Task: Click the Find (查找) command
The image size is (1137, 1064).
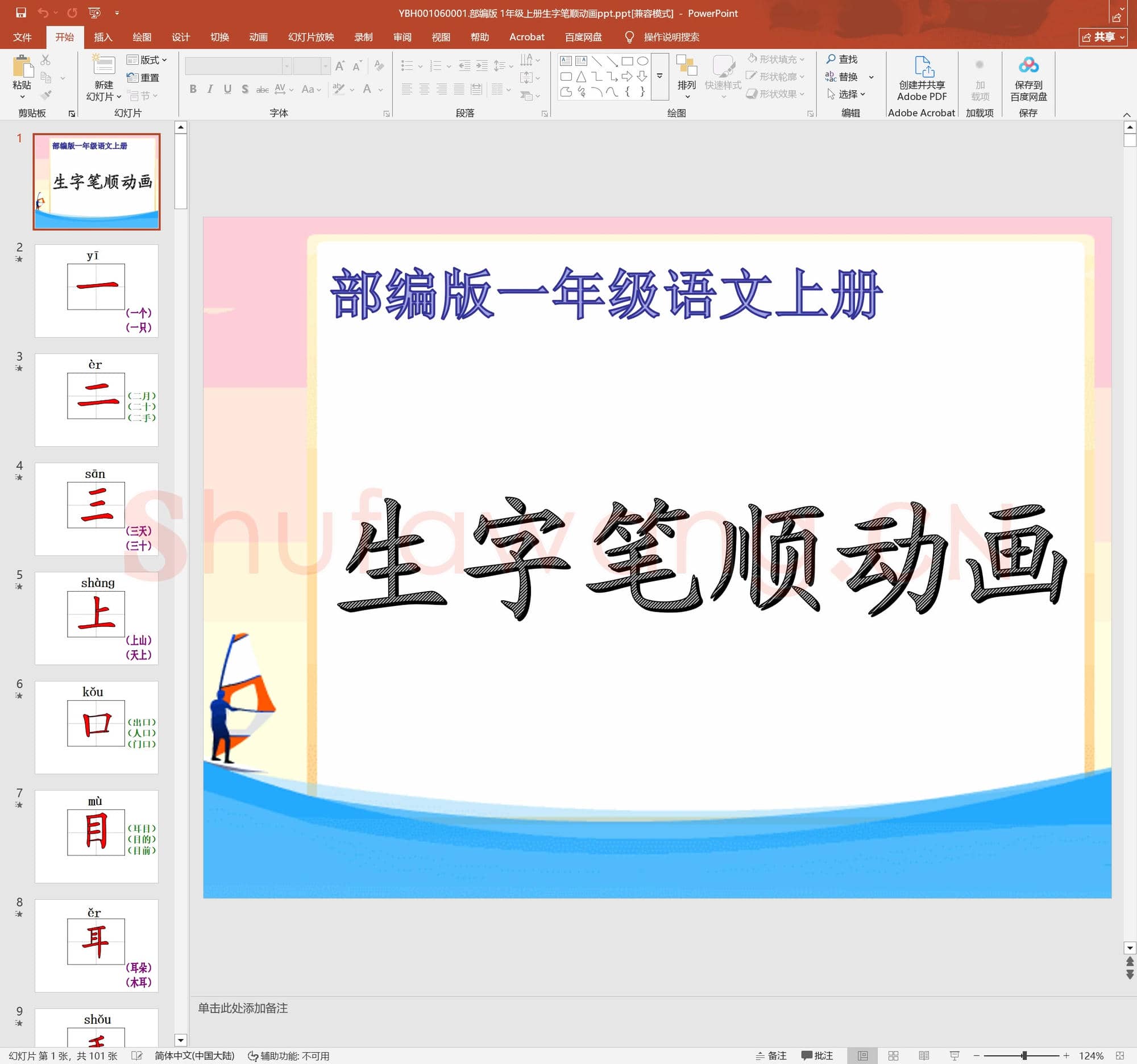Action: pyautogui.click(x=845, y=59)
